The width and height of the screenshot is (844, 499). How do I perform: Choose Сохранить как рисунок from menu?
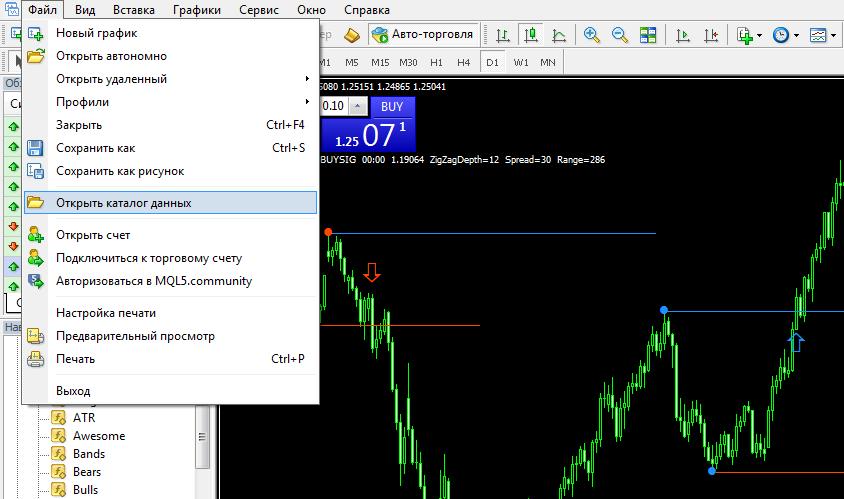tap(120, 171)
